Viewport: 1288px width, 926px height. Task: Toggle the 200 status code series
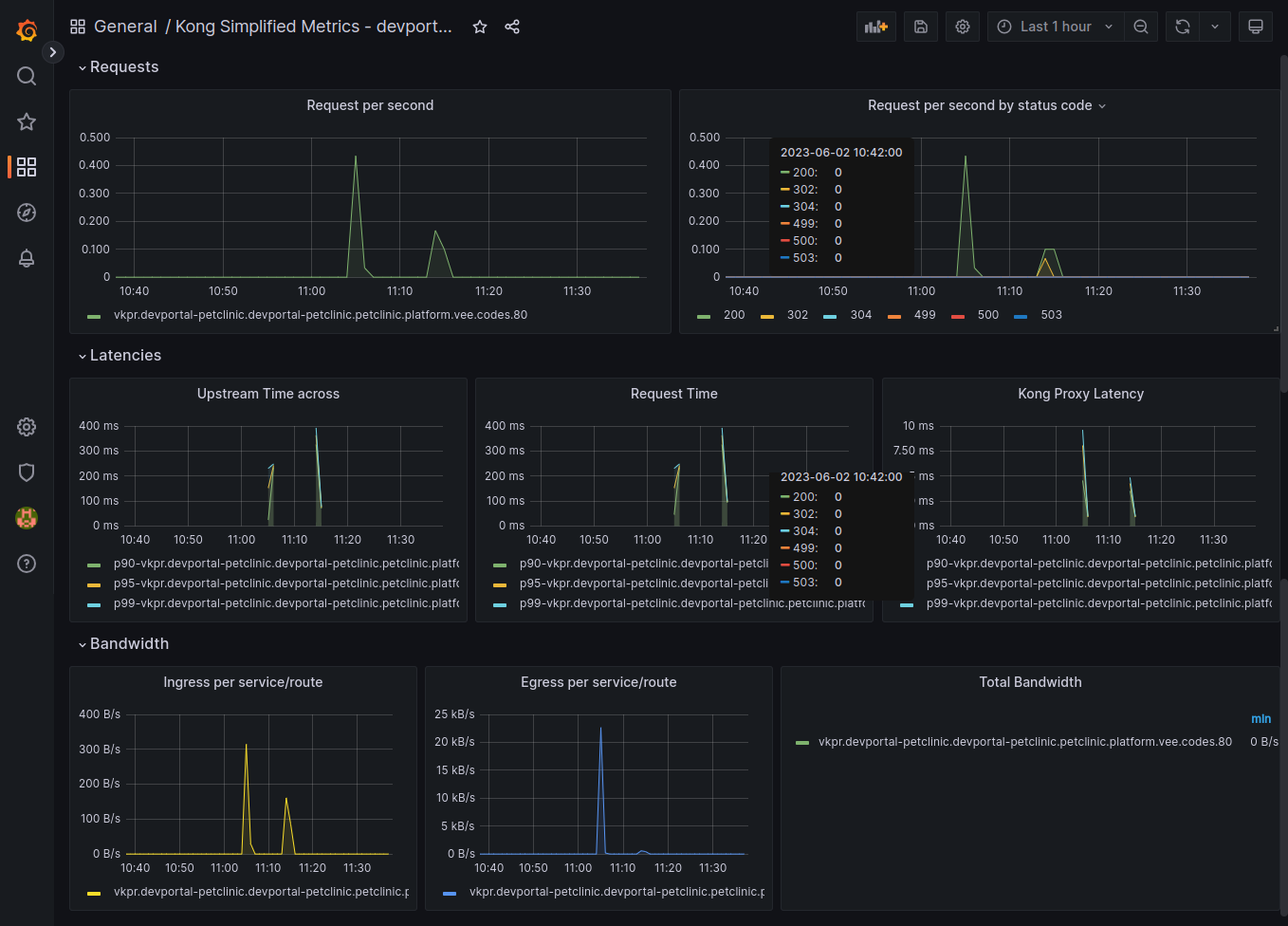pos(733,315)
